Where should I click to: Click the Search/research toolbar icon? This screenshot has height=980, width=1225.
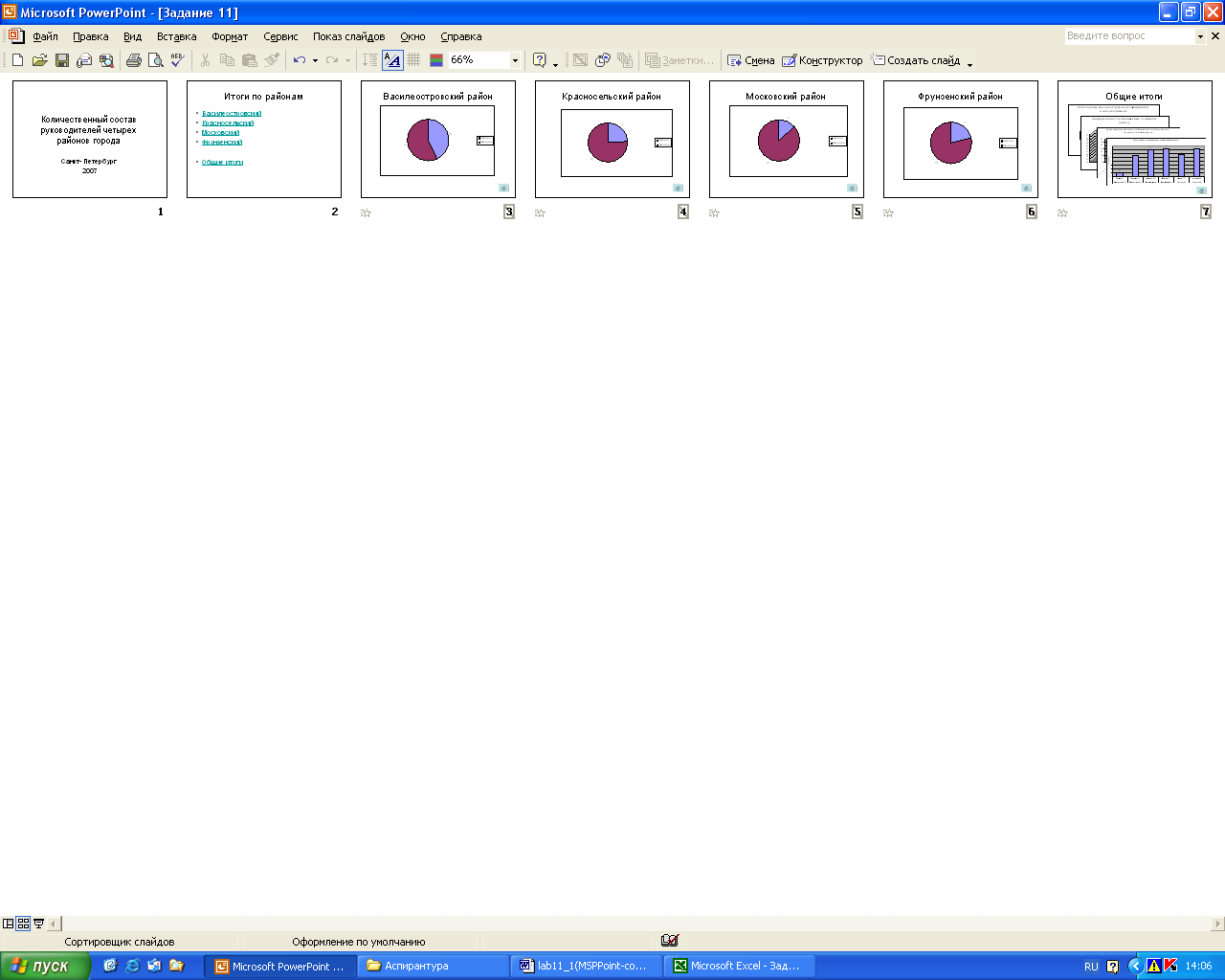point(106,60)
